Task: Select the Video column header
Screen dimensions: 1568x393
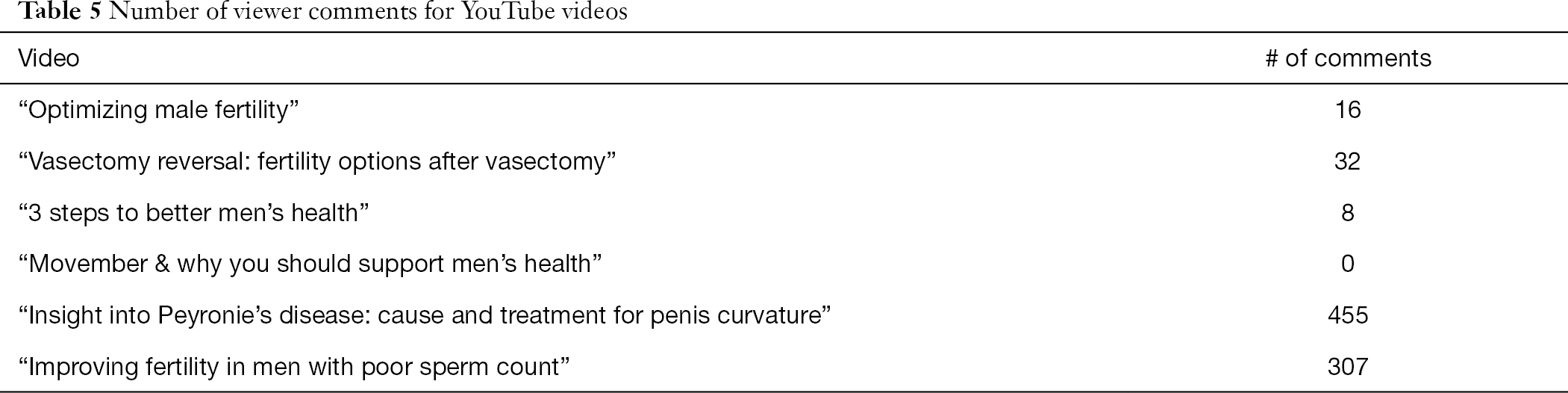Action: click(49, 58)
